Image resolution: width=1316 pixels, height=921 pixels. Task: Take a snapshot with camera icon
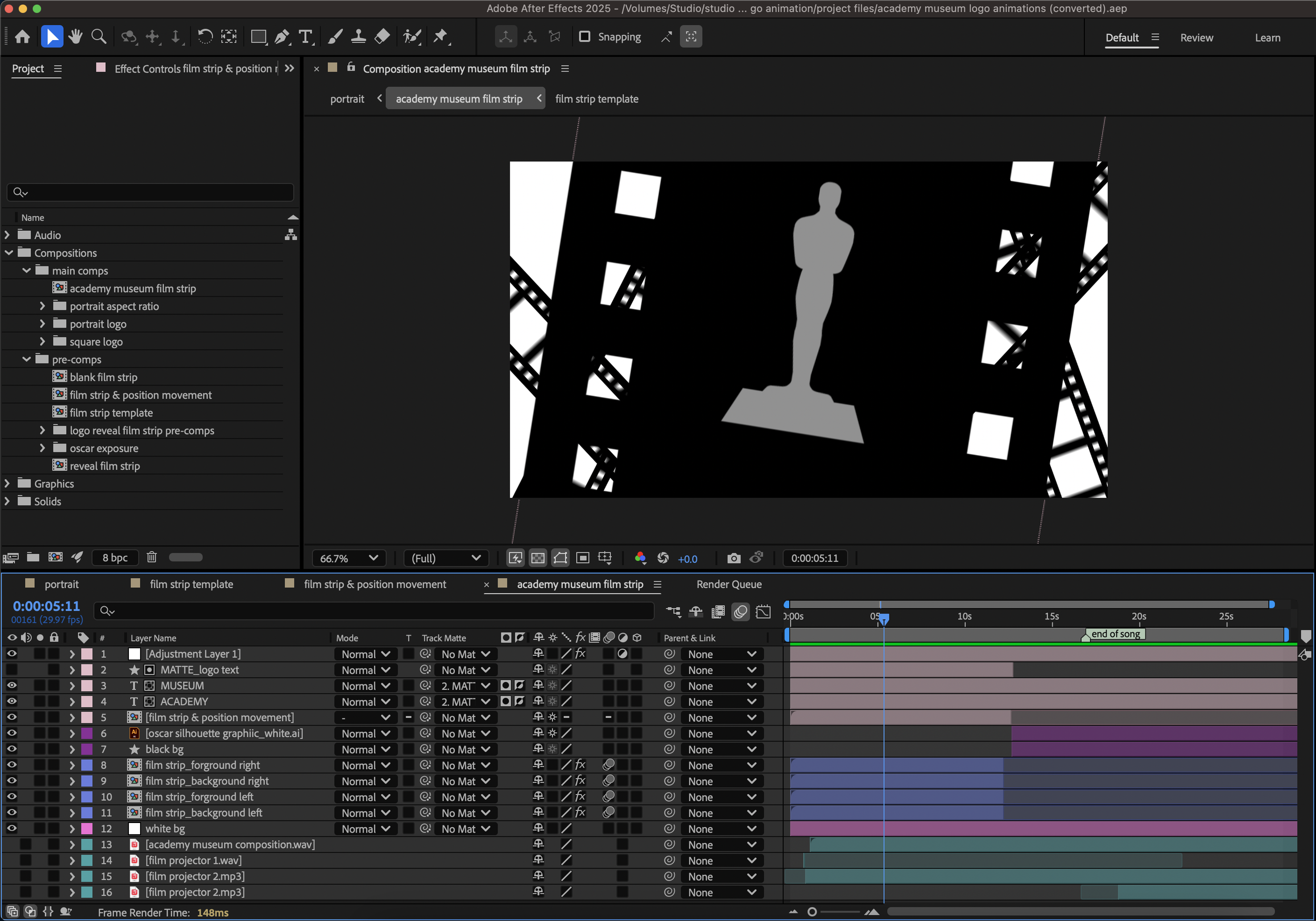734,558
